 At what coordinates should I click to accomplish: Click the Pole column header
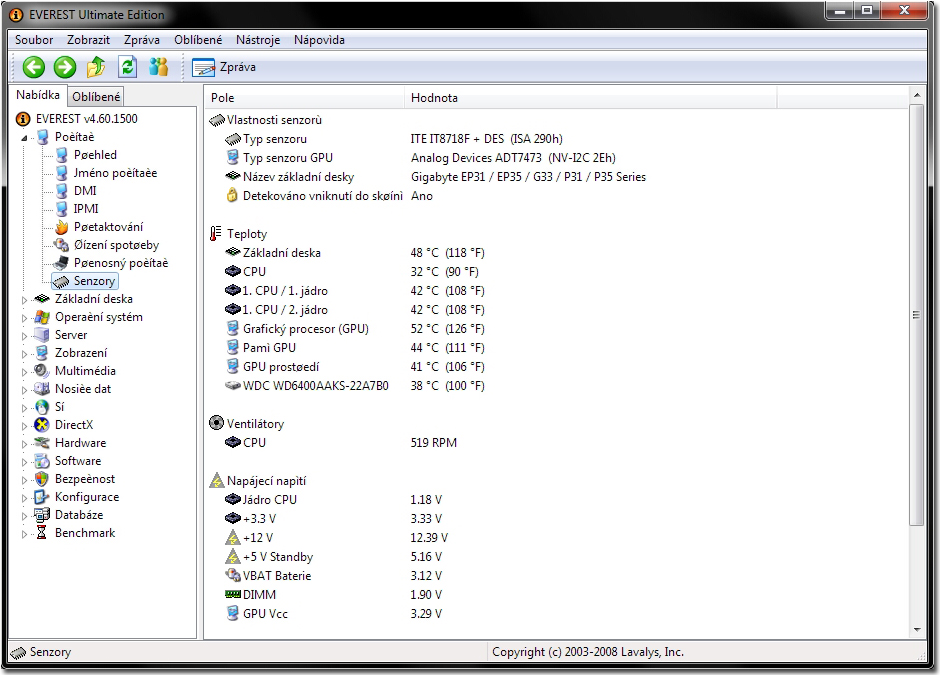[x=222, y=98]
